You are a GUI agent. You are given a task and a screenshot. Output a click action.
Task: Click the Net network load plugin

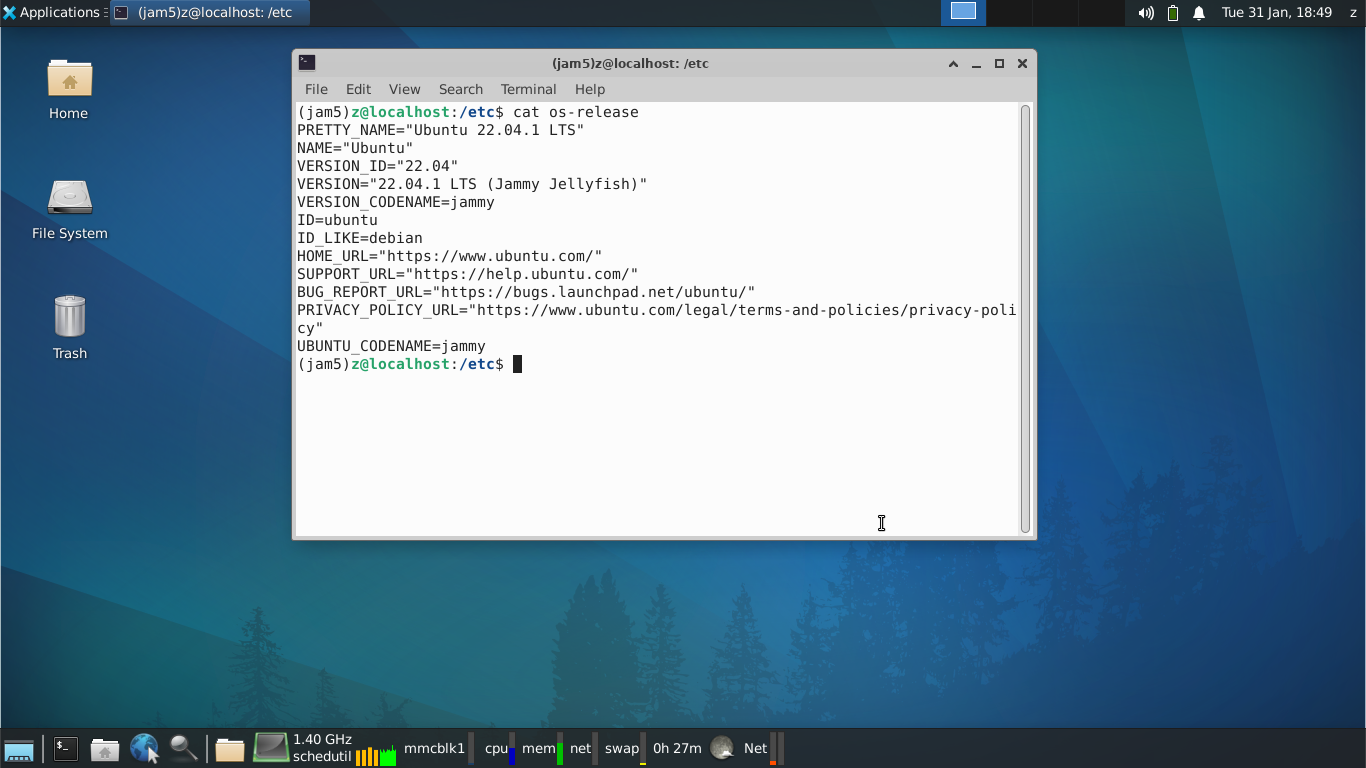coord(762,748)
